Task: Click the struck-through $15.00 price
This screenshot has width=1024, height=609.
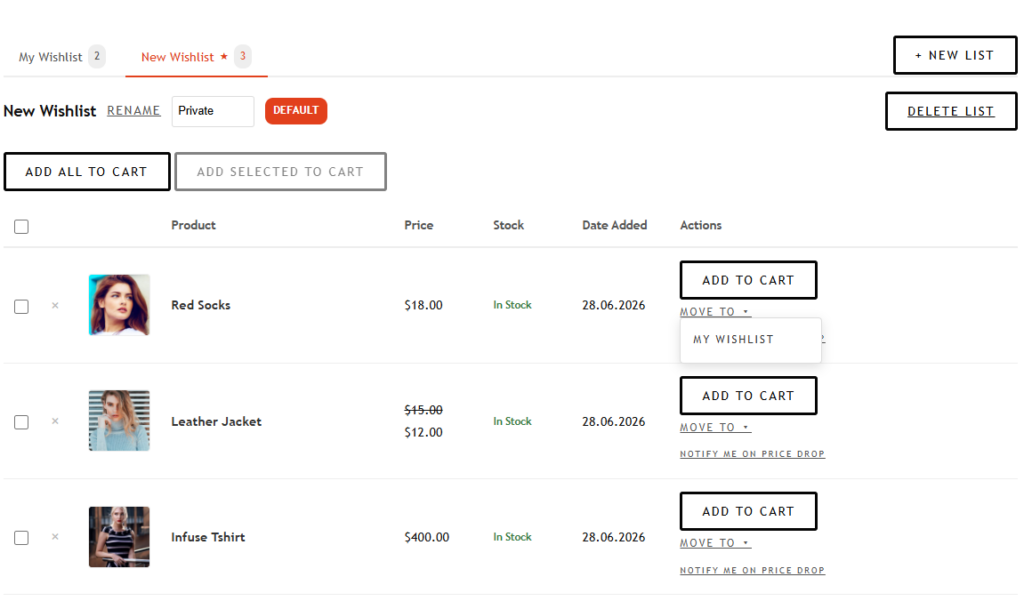Action: coord(423,410)
